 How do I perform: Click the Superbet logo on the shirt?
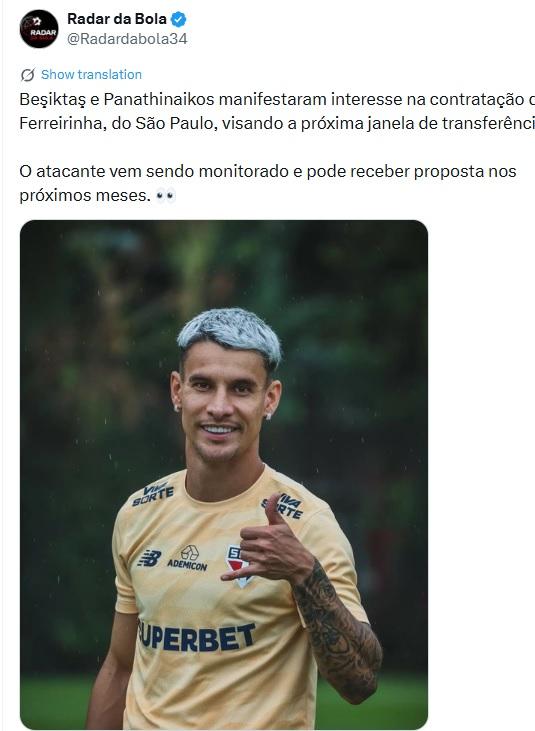197,636
